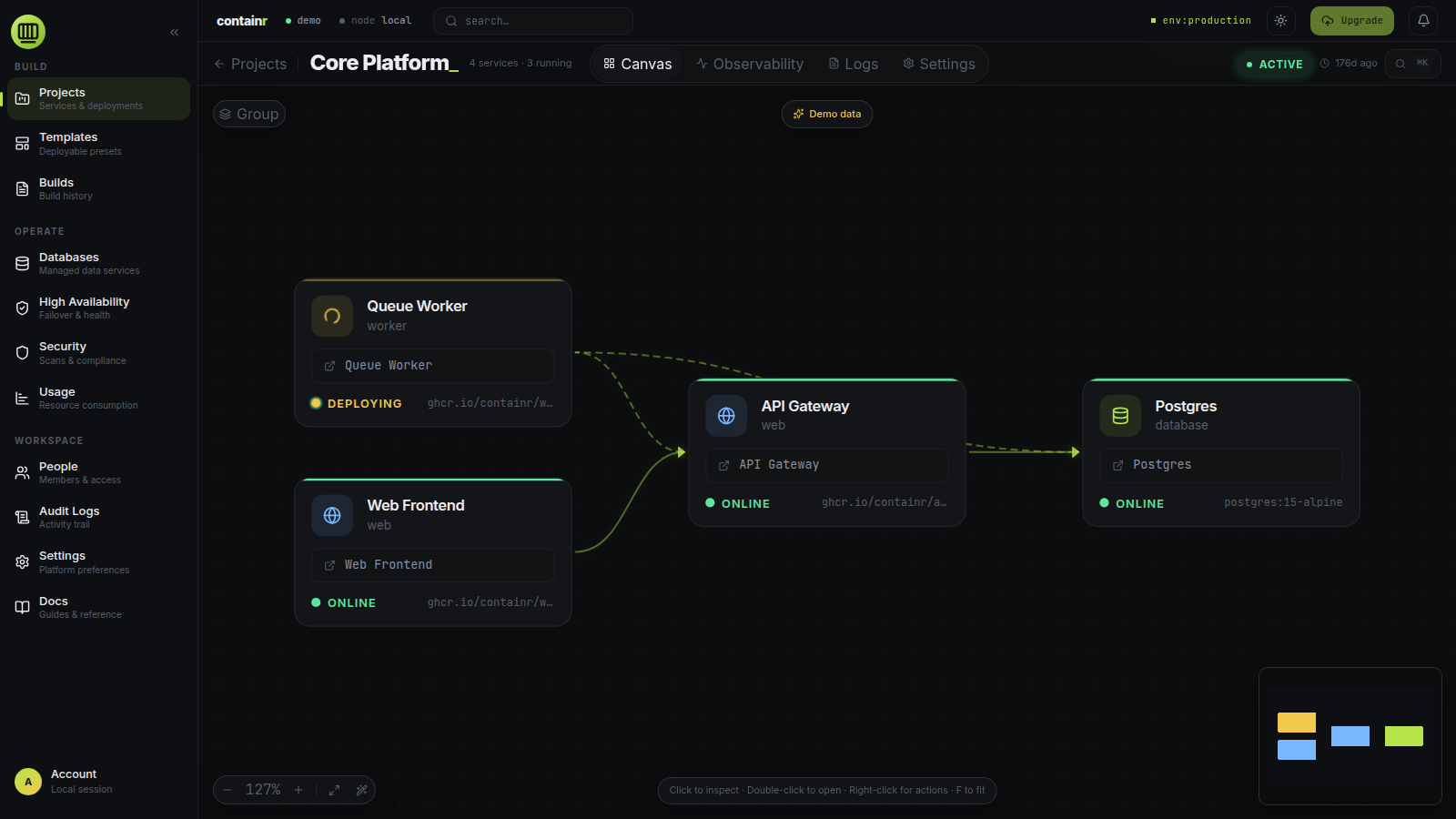Click the 127% zoom level

(x=263, y=790)
